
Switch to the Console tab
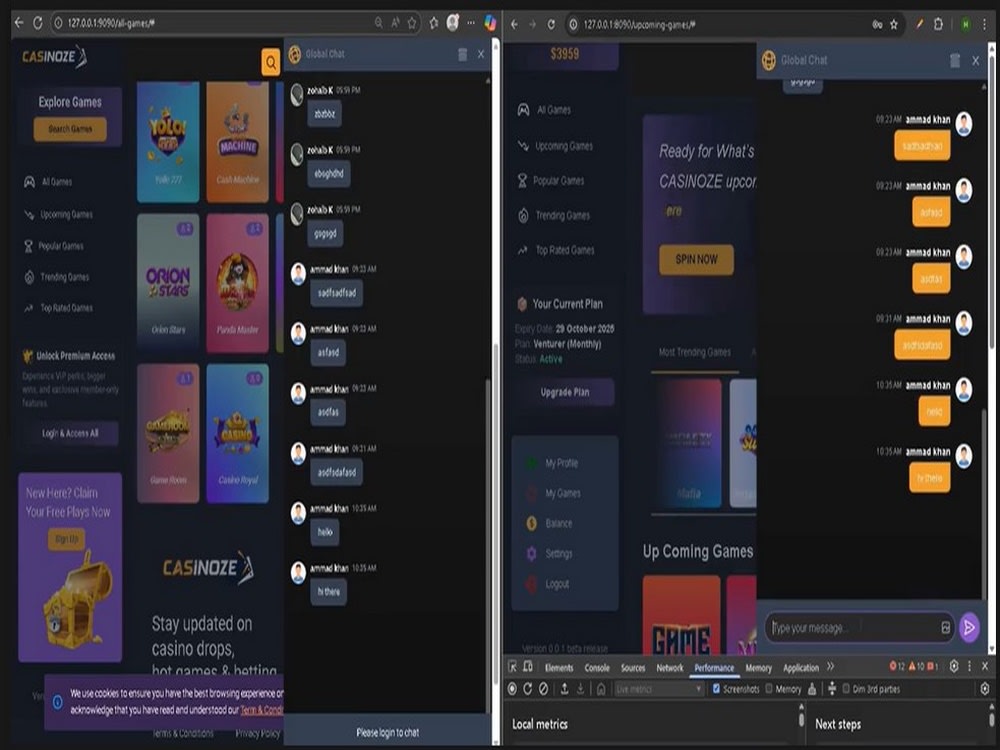597,668
